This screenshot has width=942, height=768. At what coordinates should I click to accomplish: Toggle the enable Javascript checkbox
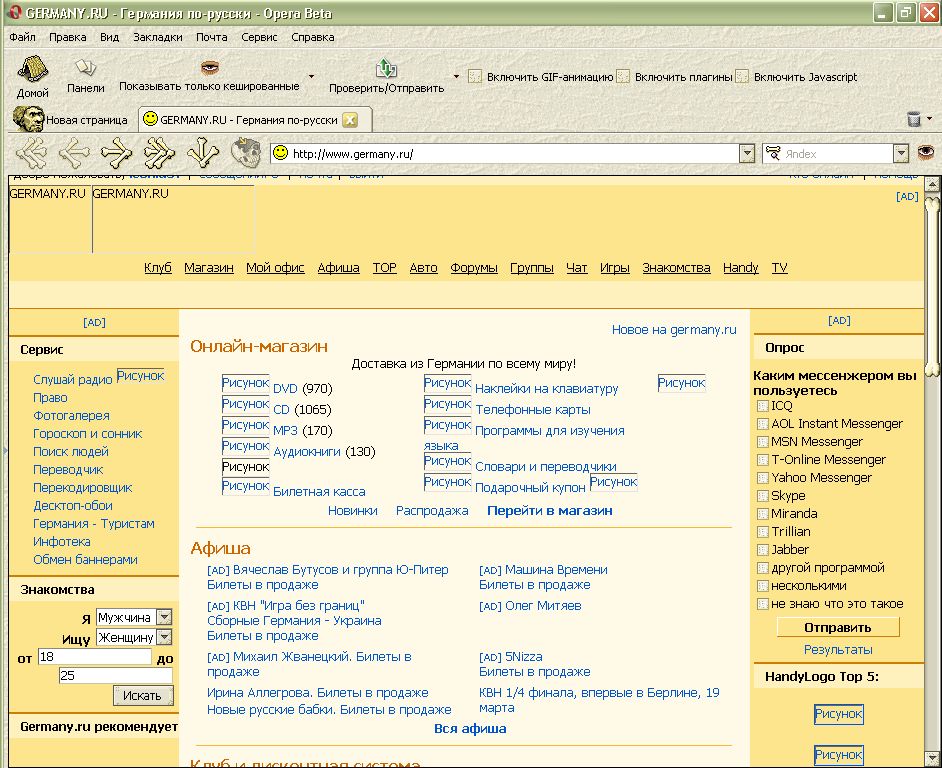point(742,77)
